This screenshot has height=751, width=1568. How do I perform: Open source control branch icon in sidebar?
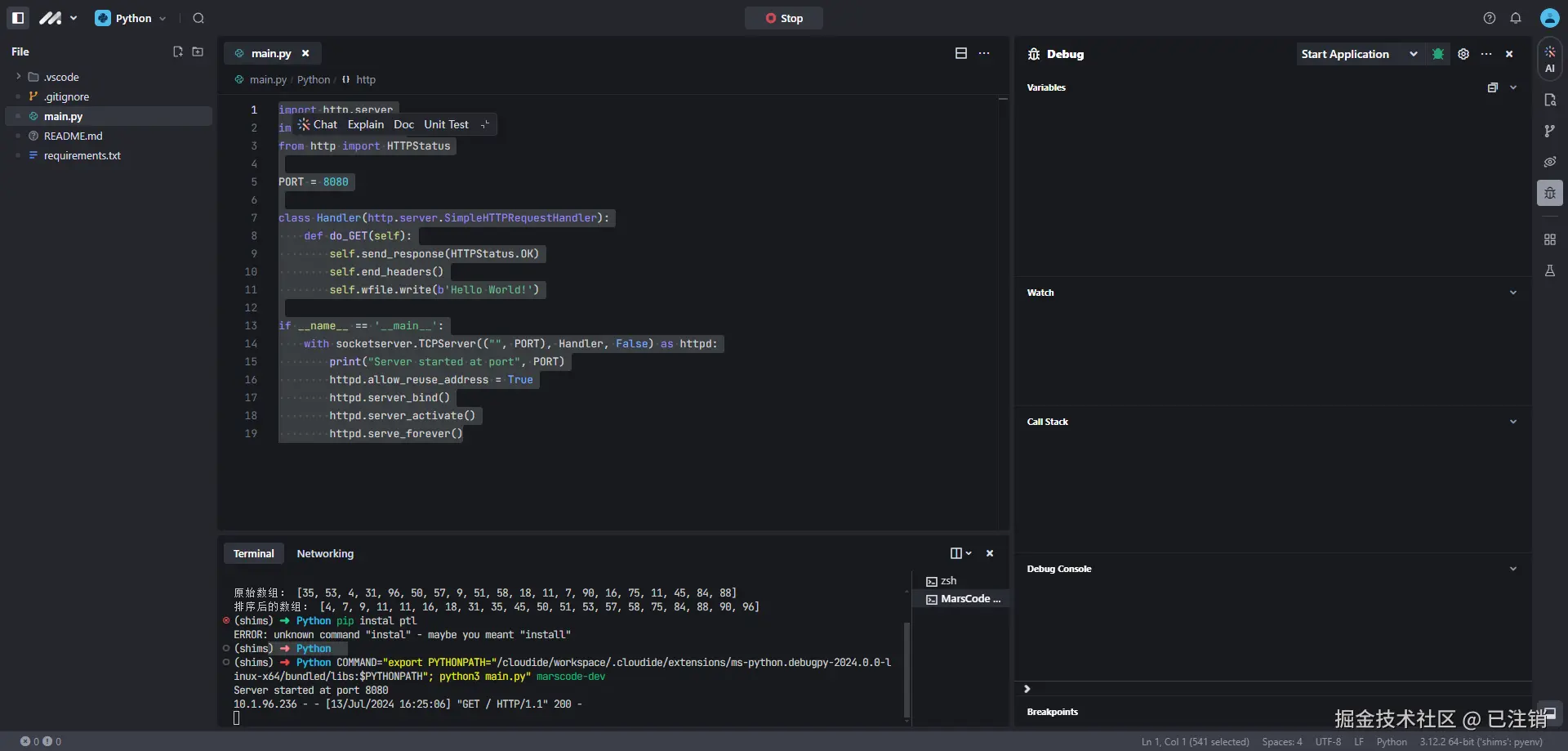click(x=1550, y=131)
